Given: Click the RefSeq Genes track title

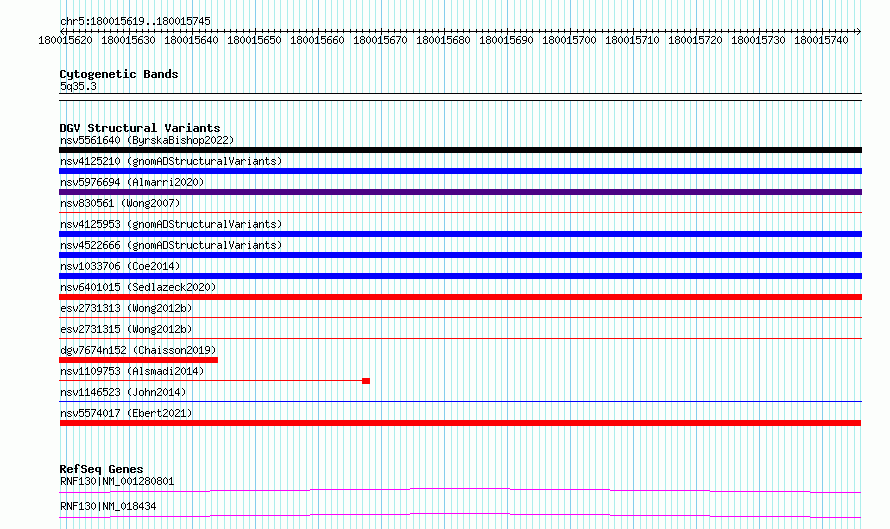Looking at the screenshot, I should (x=101, y=469).
